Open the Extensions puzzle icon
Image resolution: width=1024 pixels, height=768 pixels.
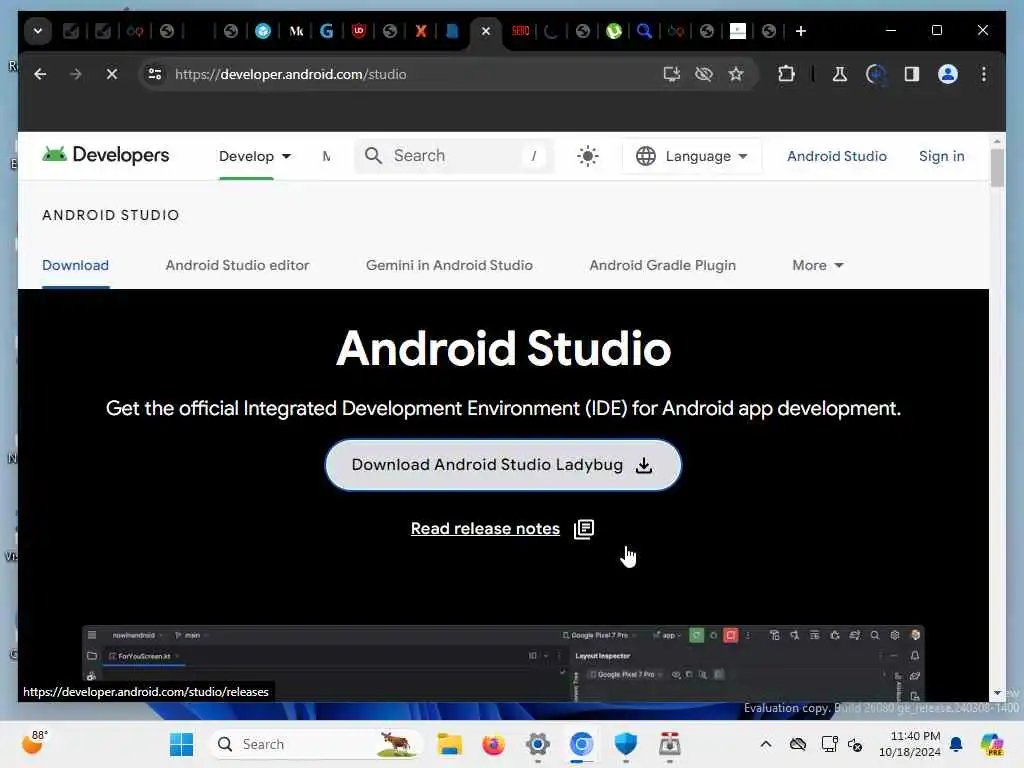click(x=786, y=74)
